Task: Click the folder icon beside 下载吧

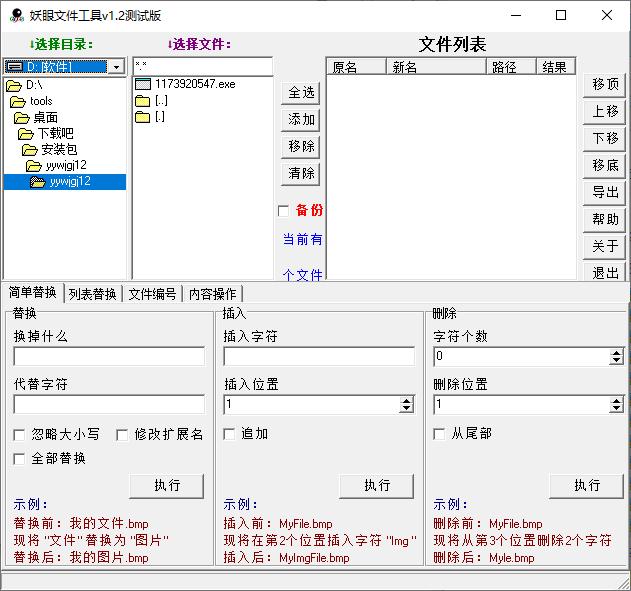Action: [x=26, y=134]
